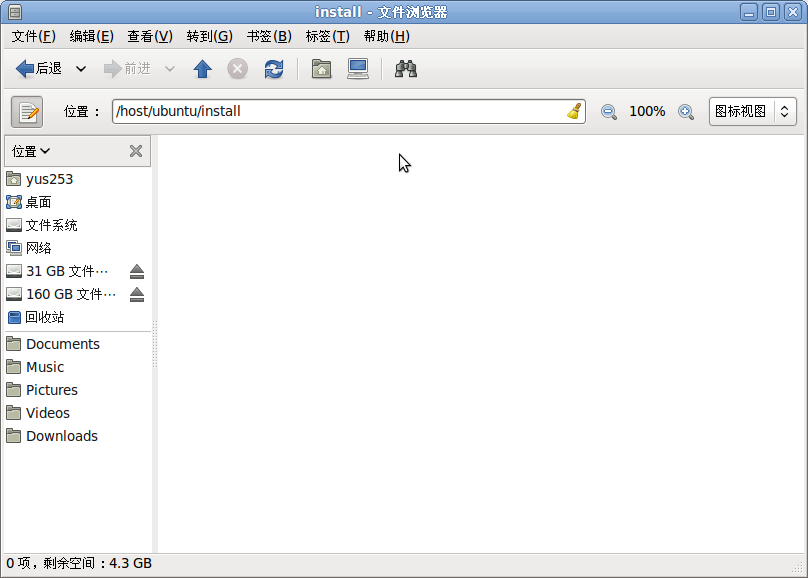
Task: Clear the location with broom icon
Action: click(x=574, y=111)
